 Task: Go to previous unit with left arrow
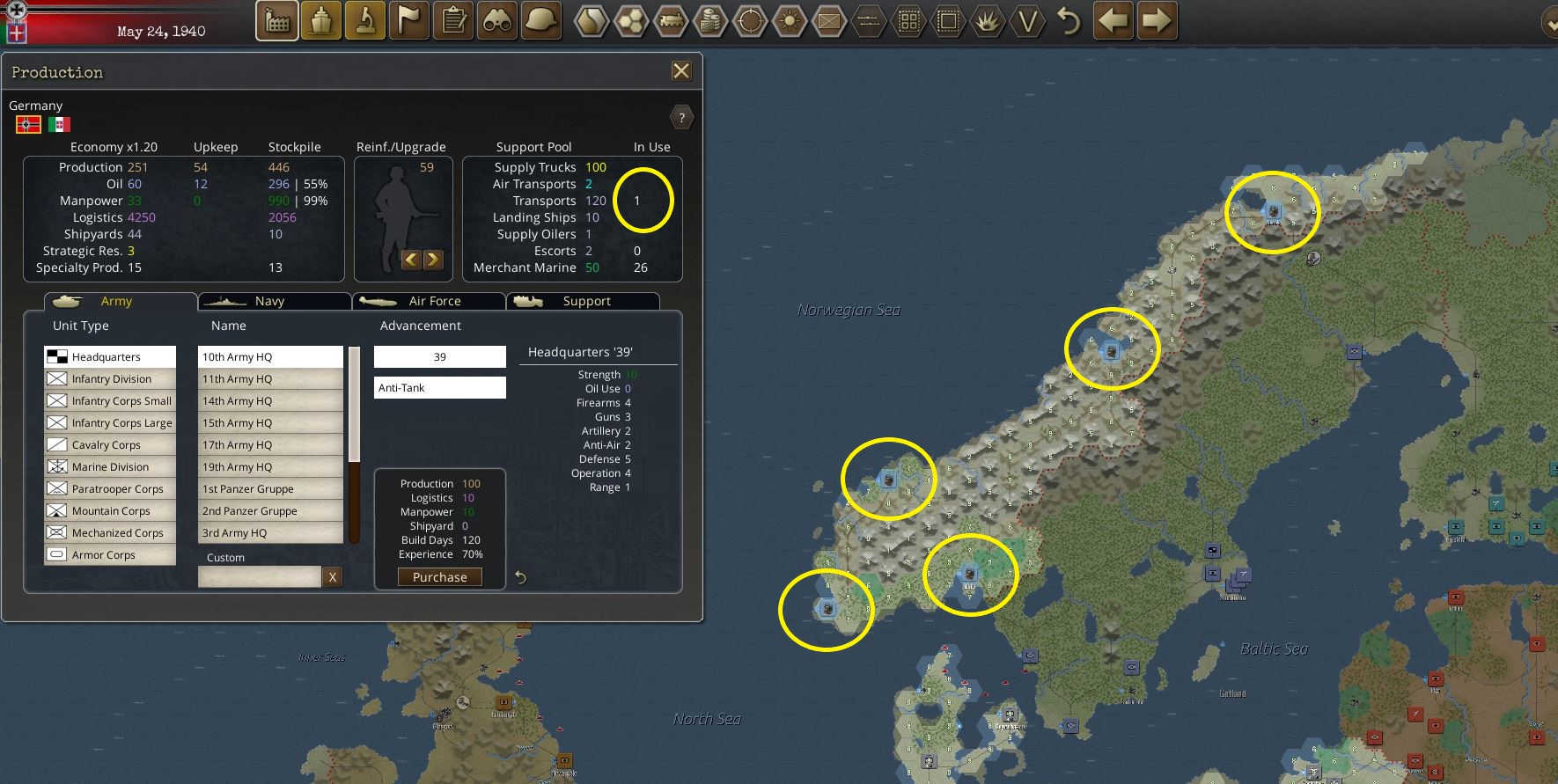[x=1113, y=20]
